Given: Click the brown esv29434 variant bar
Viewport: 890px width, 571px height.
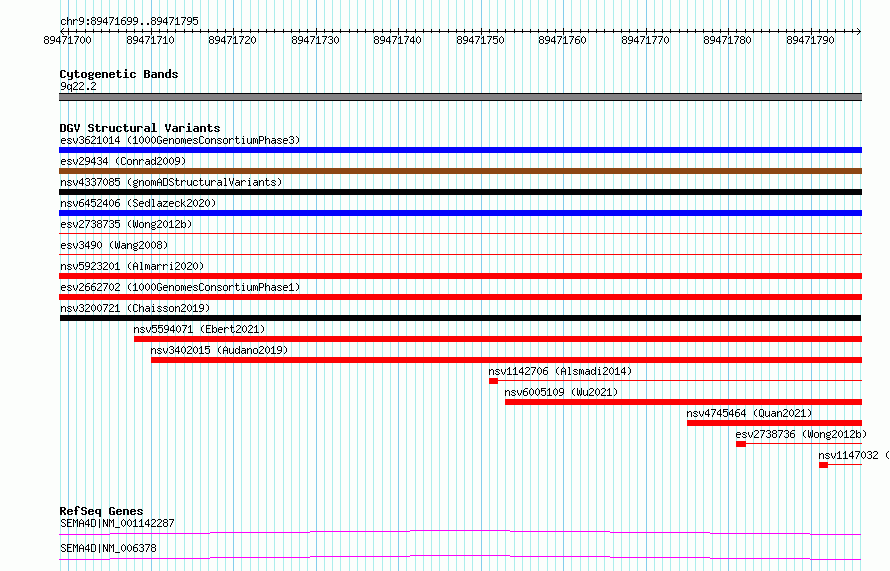Looking at the screenshot, I should click(460, 171).
